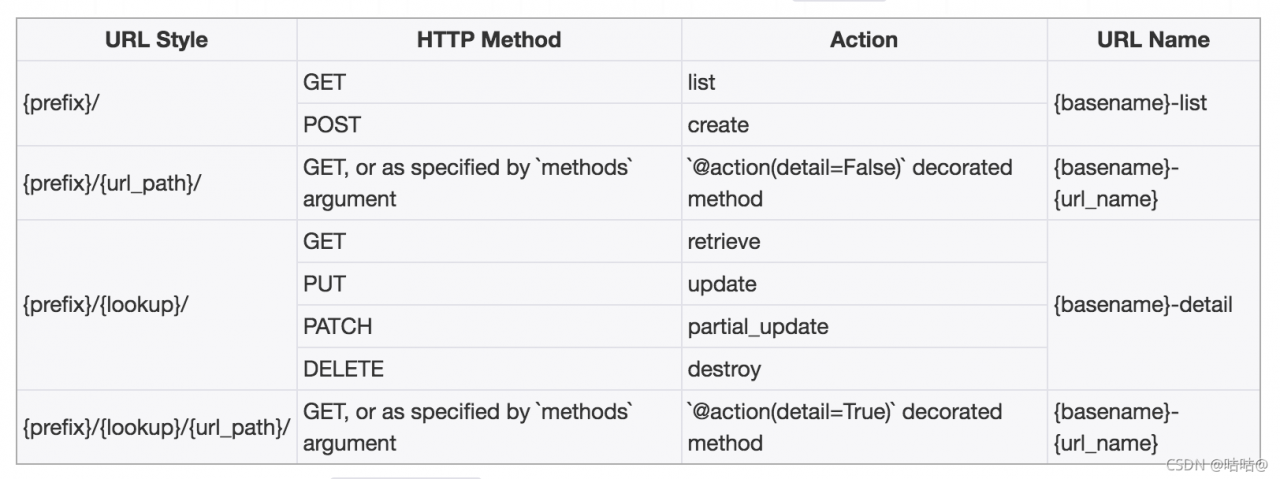Click the partial_update action cell
Viewport: 1280px width, 479px height.
click(x=864, y=326)
